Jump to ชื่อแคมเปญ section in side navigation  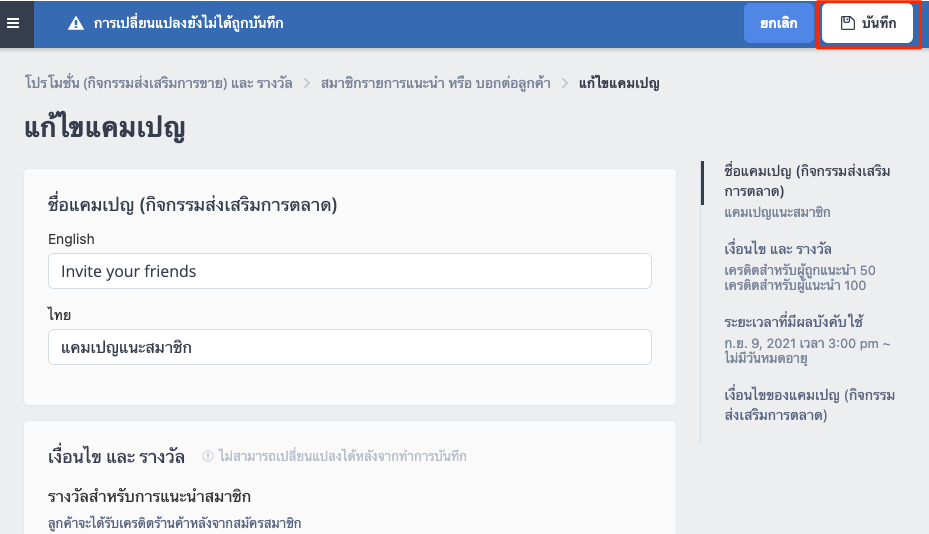pos(807,181)
